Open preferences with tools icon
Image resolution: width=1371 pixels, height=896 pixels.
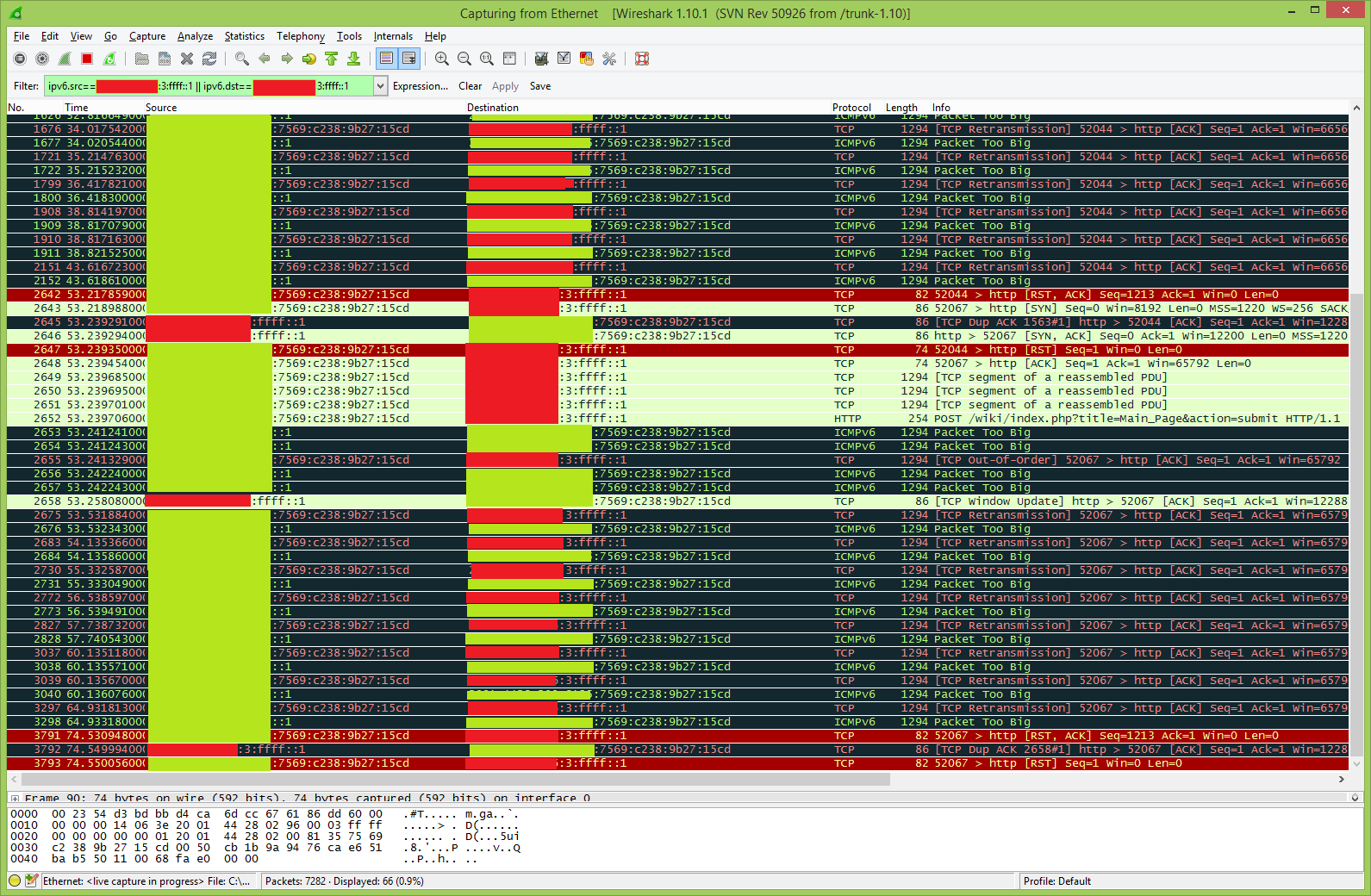[x=609, y=59]
